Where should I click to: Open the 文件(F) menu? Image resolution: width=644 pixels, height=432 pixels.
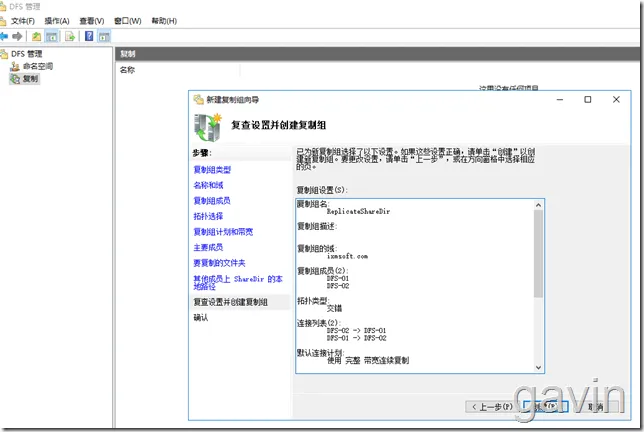click(x=23, y=21)
